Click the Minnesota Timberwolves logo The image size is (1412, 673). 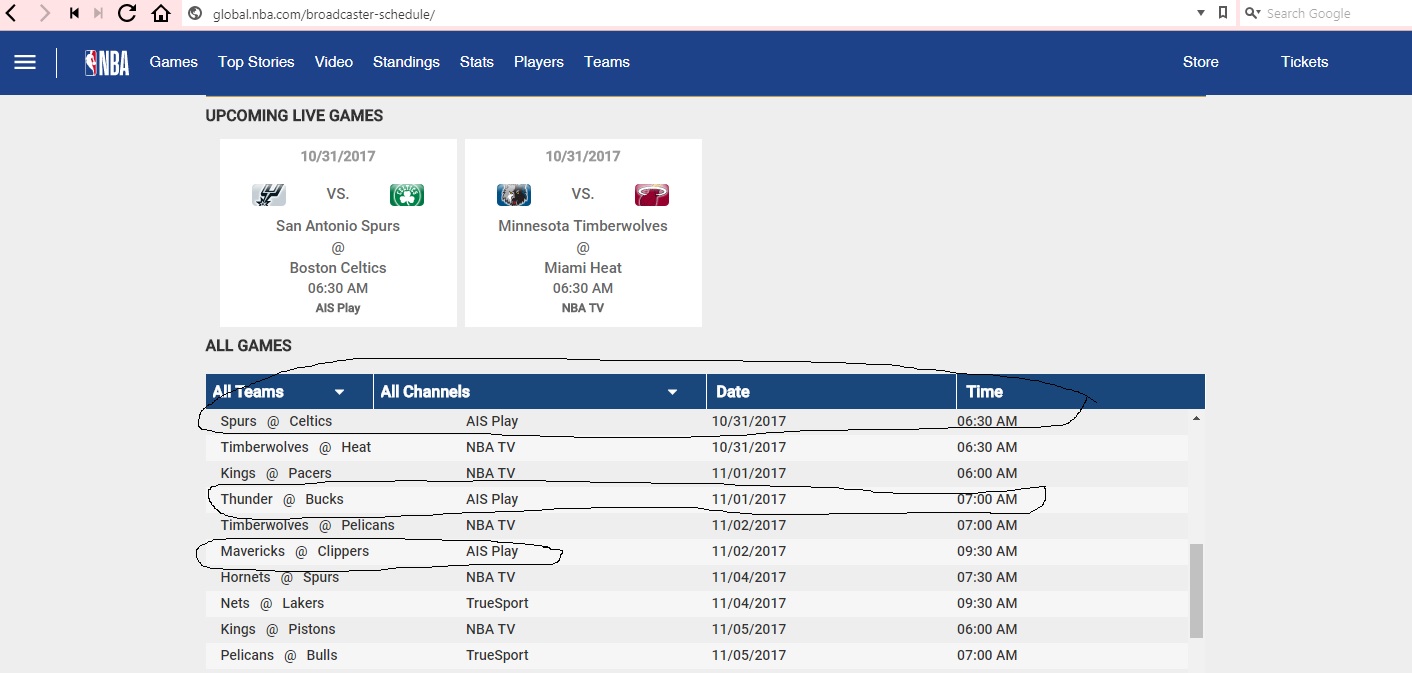514,195
